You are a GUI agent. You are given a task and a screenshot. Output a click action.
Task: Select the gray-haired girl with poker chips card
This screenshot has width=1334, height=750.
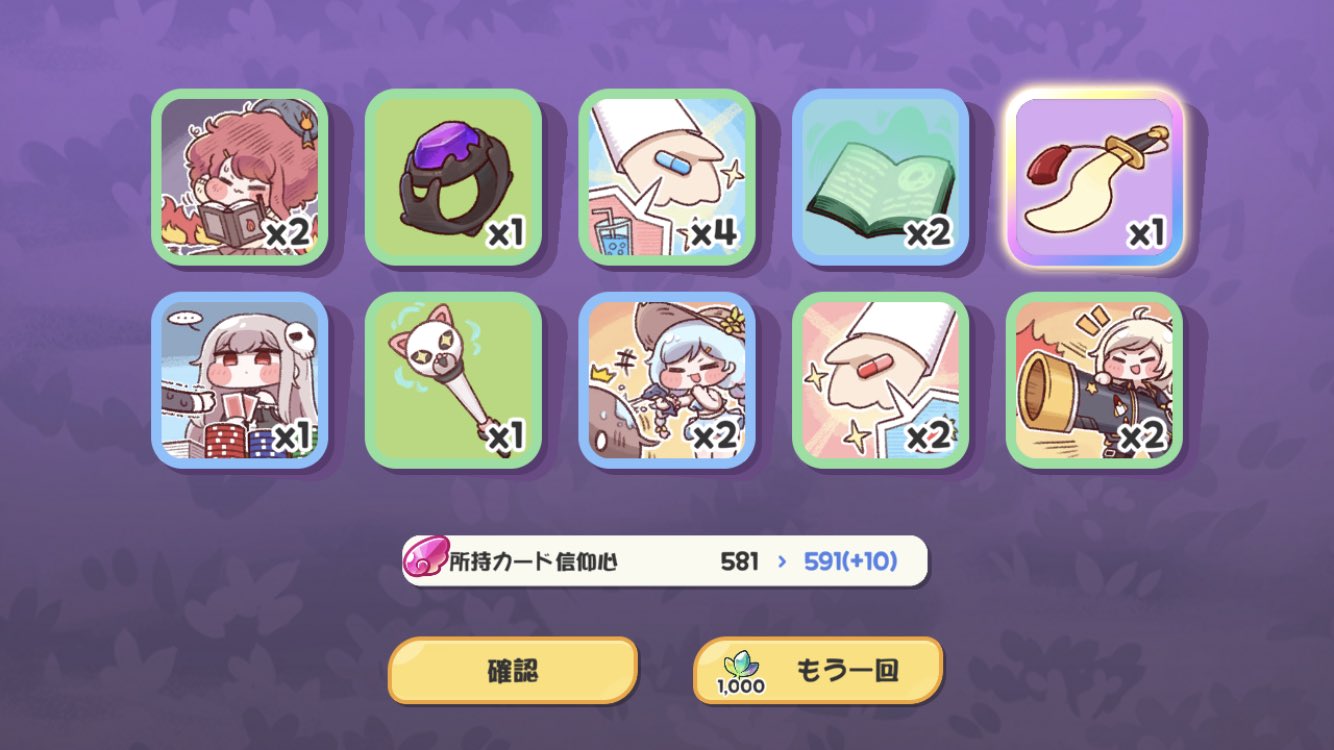240,380
